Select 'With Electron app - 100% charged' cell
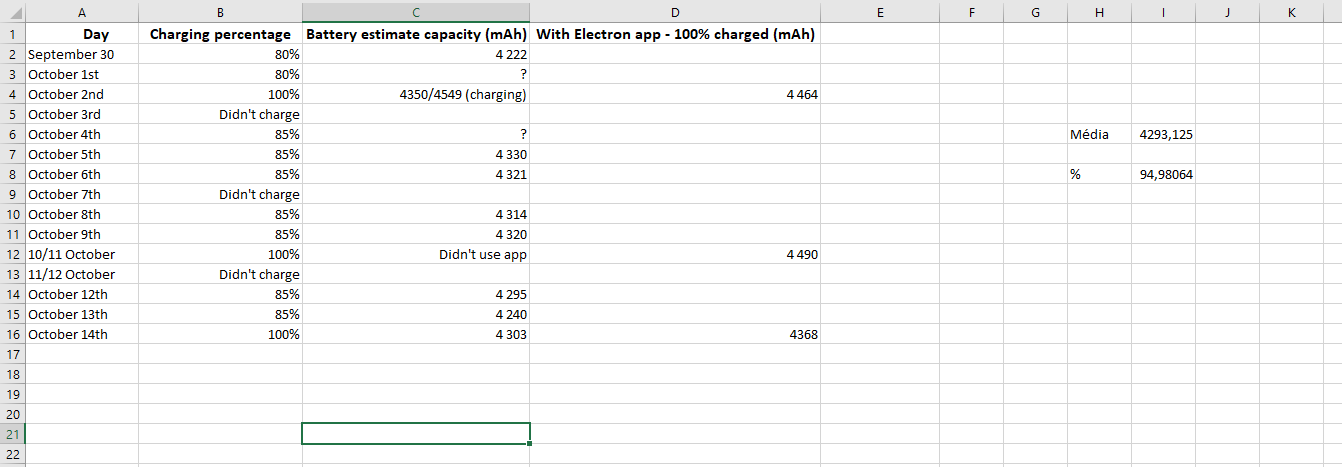This screenshot has width=1342, height=467. coord(675,34)
